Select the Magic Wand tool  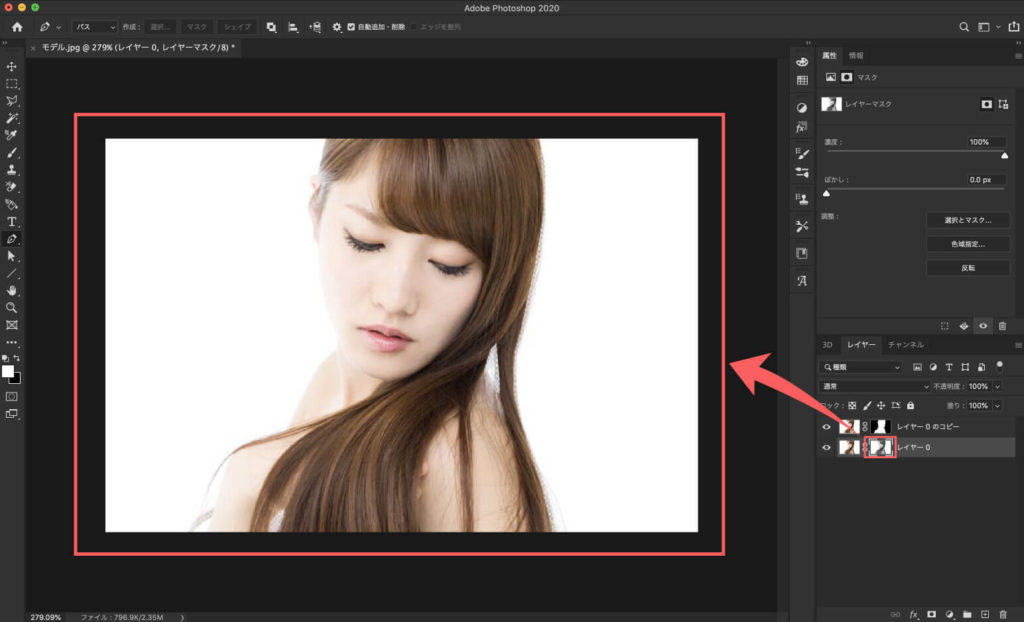point(11,118)
